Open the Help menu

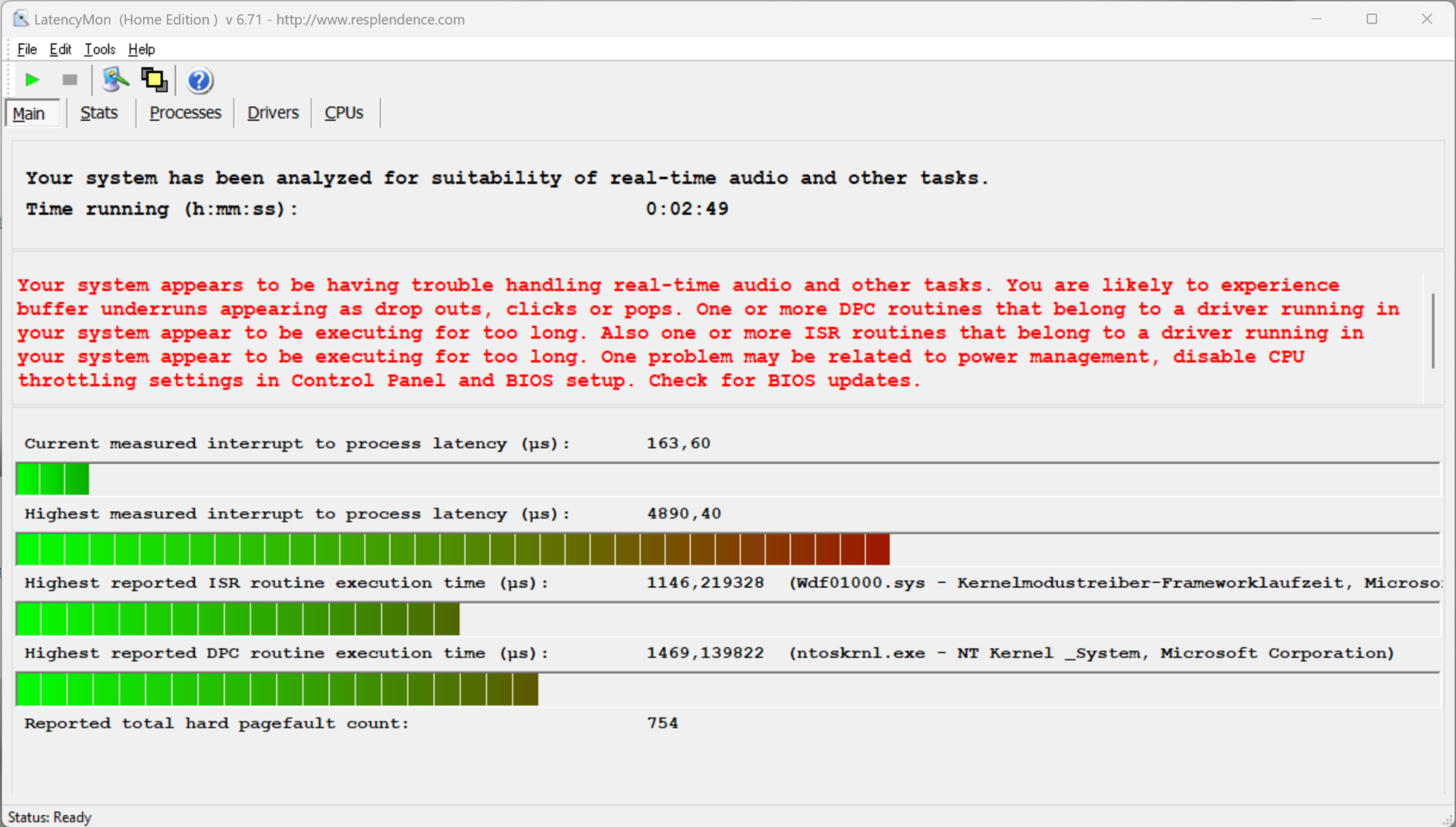coord(141,49)
